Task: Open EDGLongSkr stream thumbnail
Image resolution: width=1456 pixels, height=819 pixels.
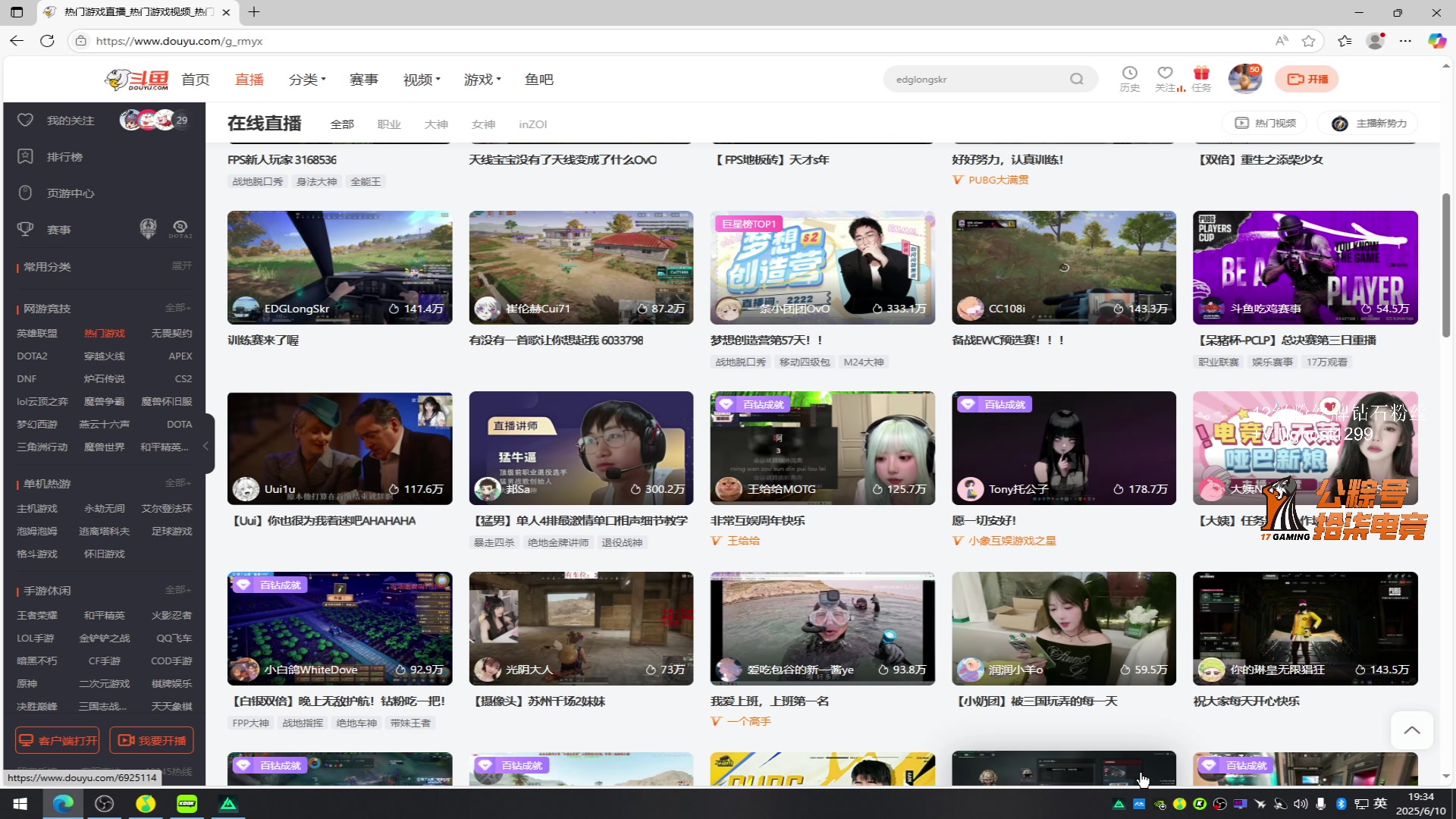Action: click(340, 268)
